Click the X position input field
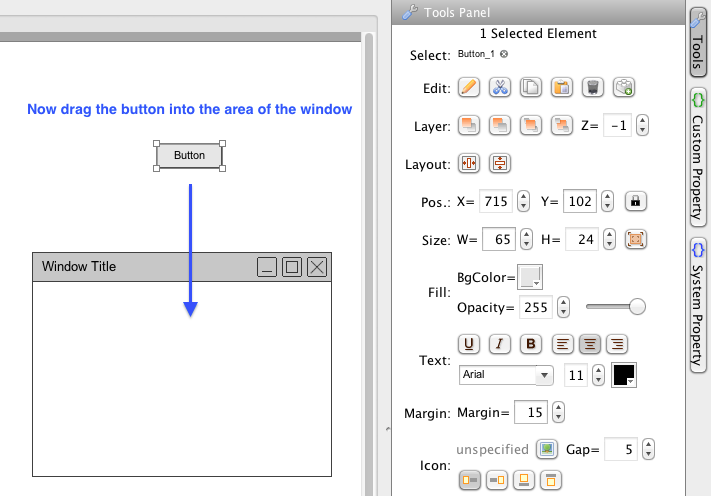Screen dimensions: 711x496 496,201
